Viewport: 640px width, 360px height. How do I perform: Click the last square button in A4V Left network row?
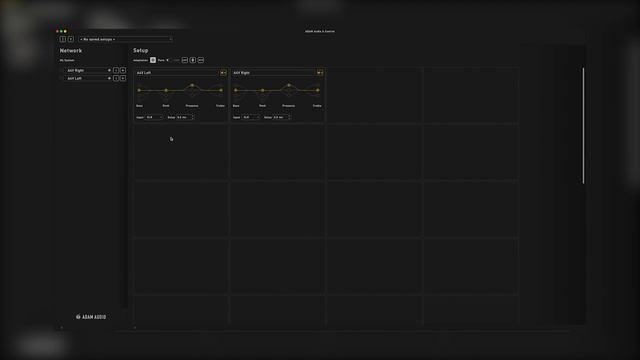click(x=123, y=78)
